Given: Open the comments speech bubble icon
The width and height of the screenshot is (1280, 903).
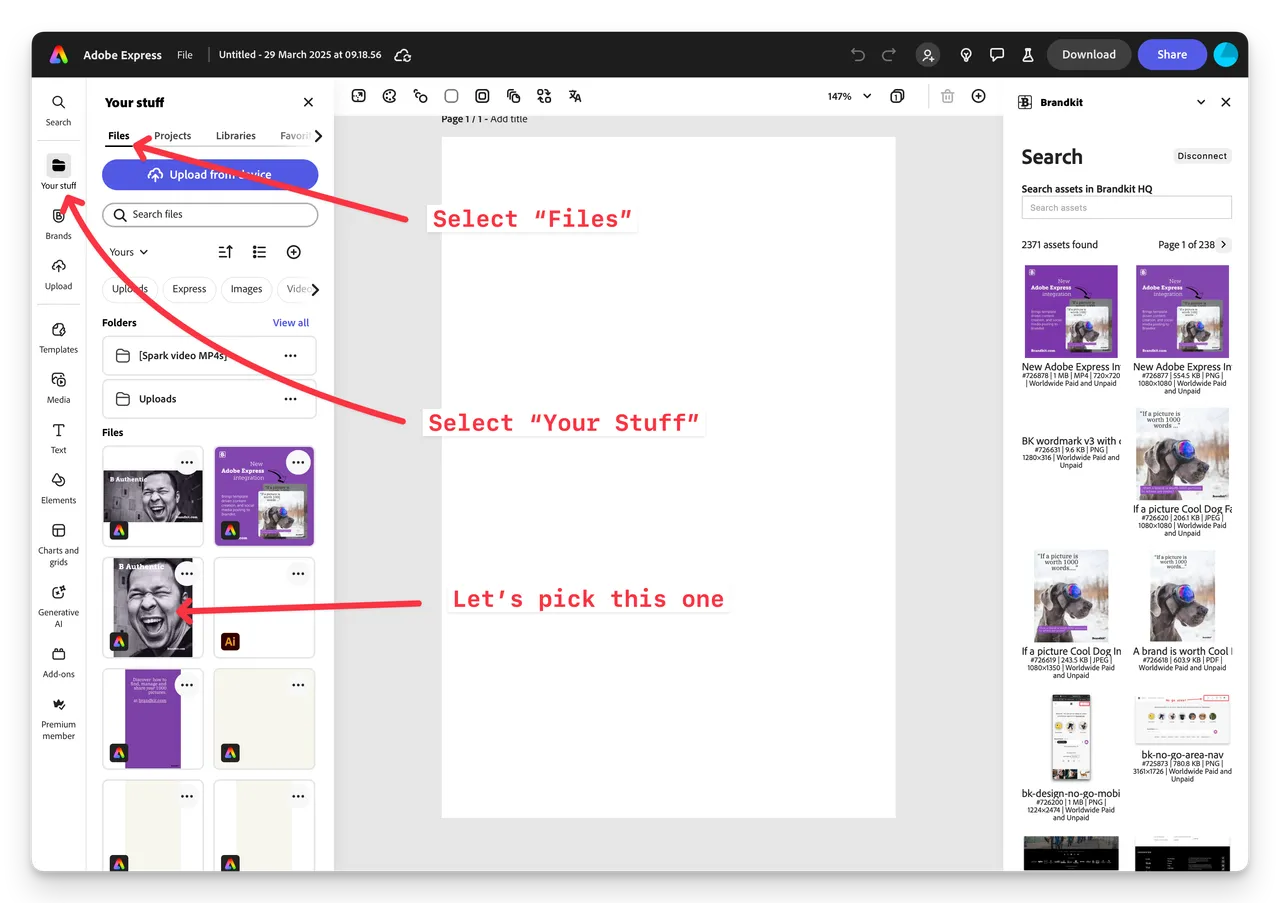Looking at the screenshot, I should (x=997, y=55).
